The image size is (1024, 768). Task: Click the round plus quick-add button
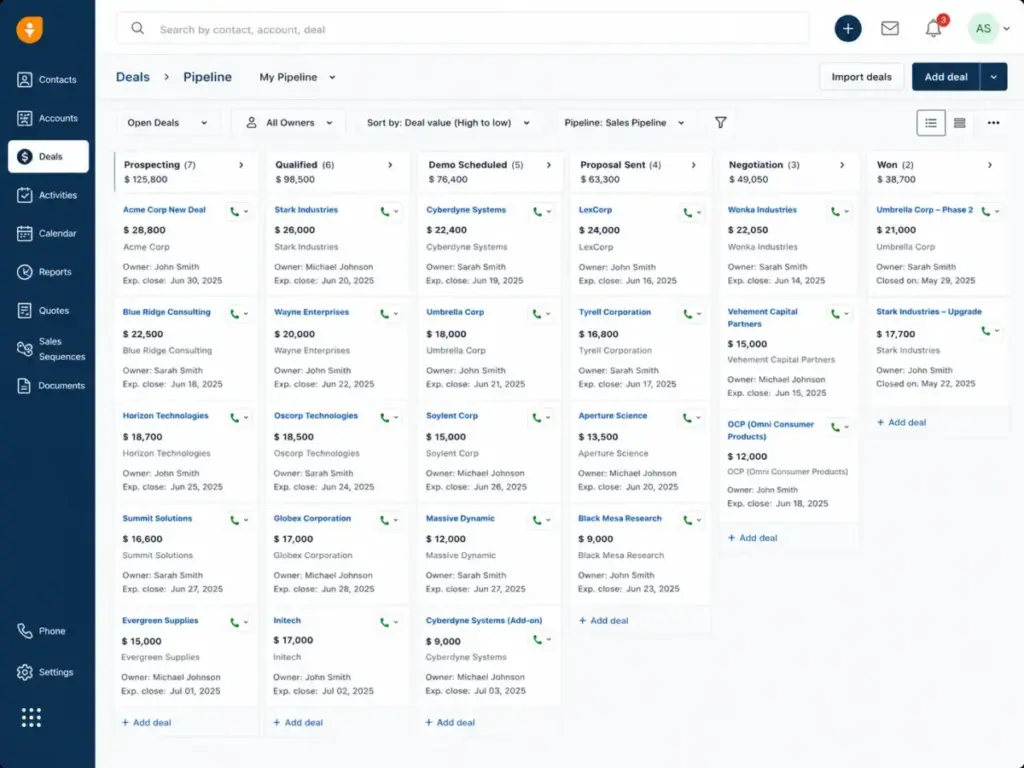pos(848,29)
